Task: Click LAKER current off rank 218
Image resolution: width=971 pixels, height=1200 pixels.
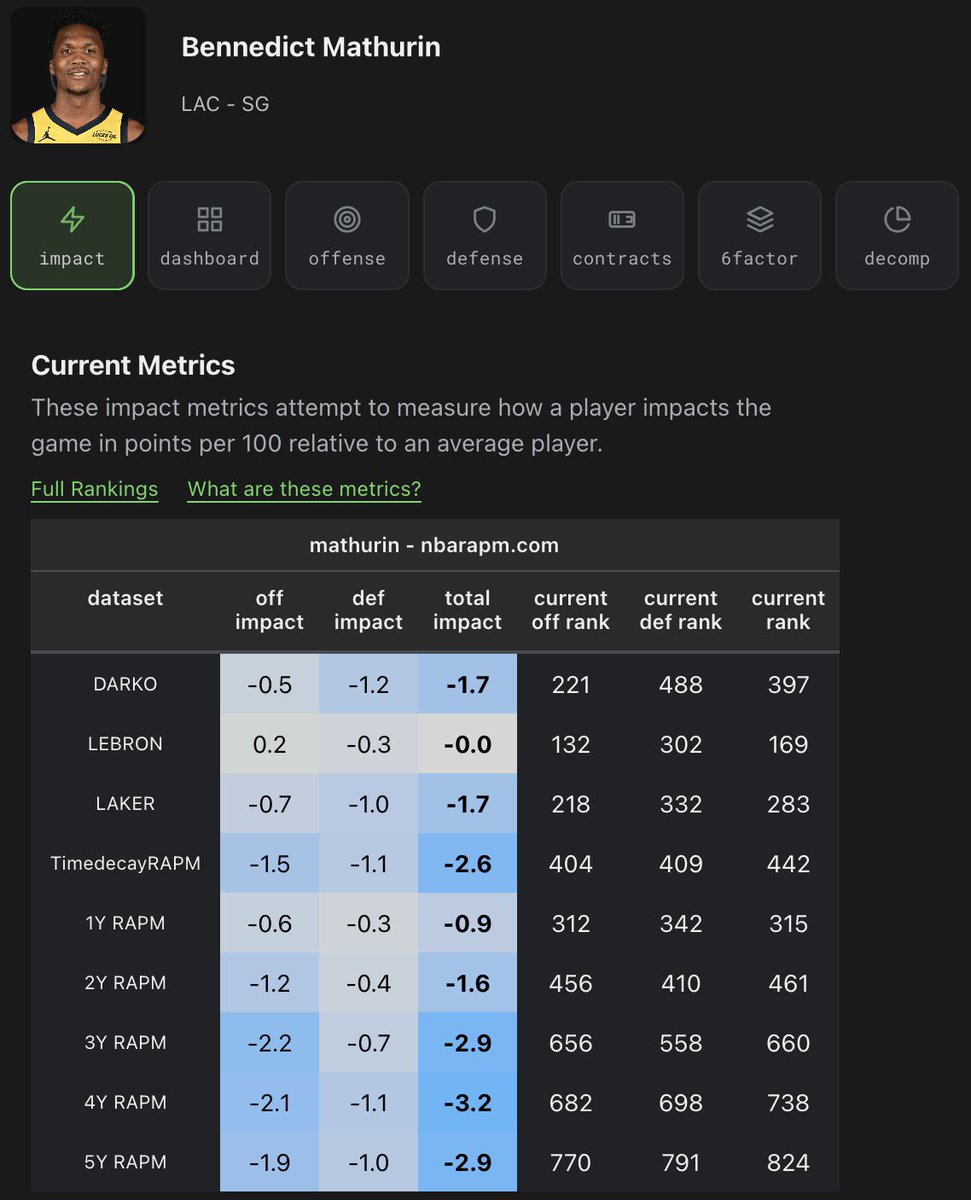Action: pyautogui.click(x=571, y=804)
